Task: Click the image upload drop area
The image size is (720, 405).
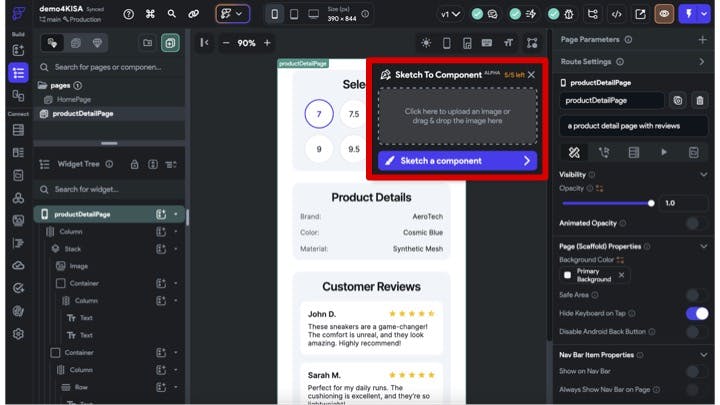Action: point(457,116)
